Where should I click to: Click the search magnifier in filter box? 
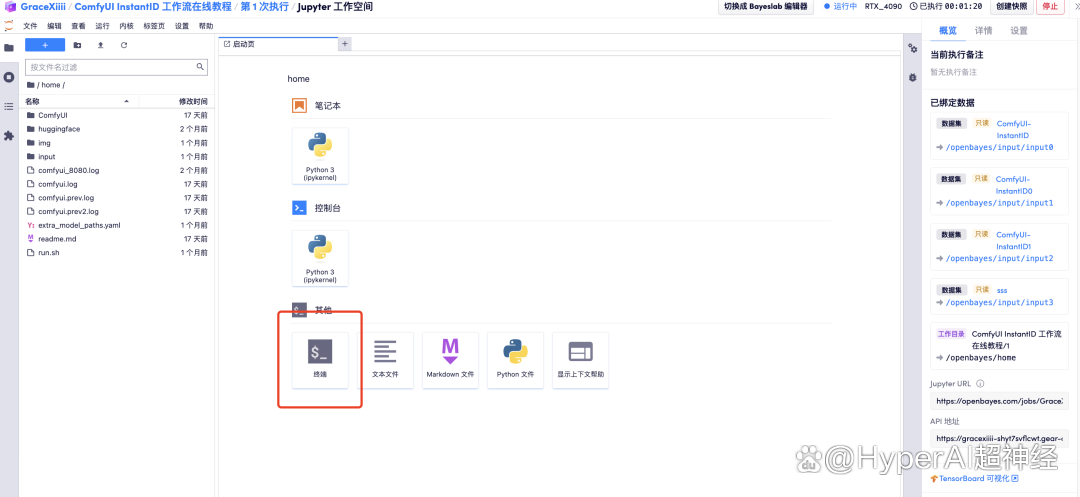[200, 67]
